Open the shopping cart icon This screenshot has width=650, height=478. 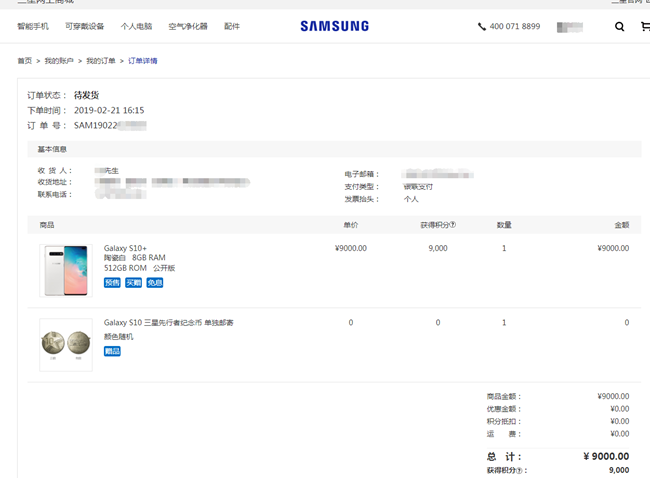645,27
